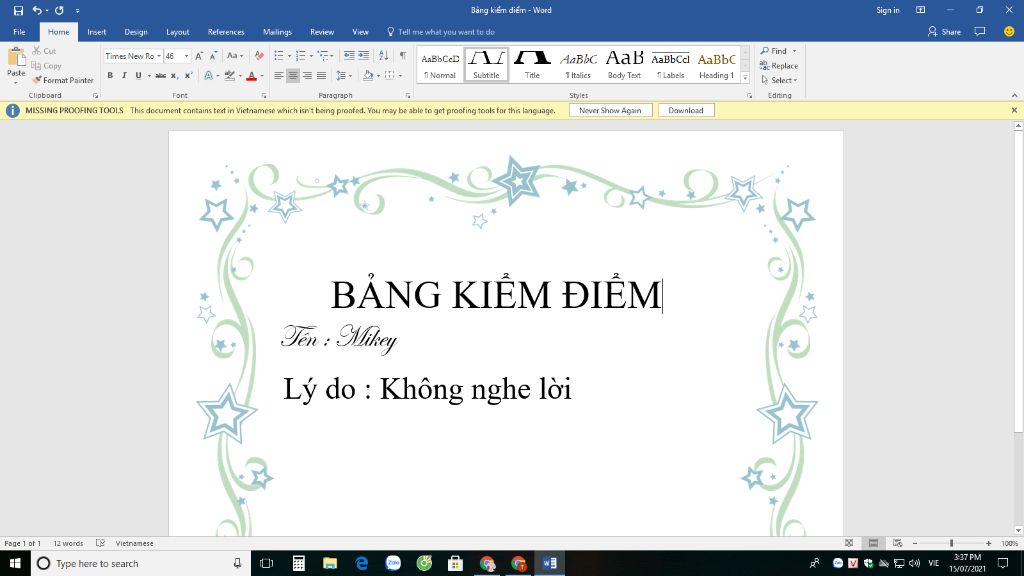Apply text highlight color
Screen dimensions: 1024x576
click(230, 76)
